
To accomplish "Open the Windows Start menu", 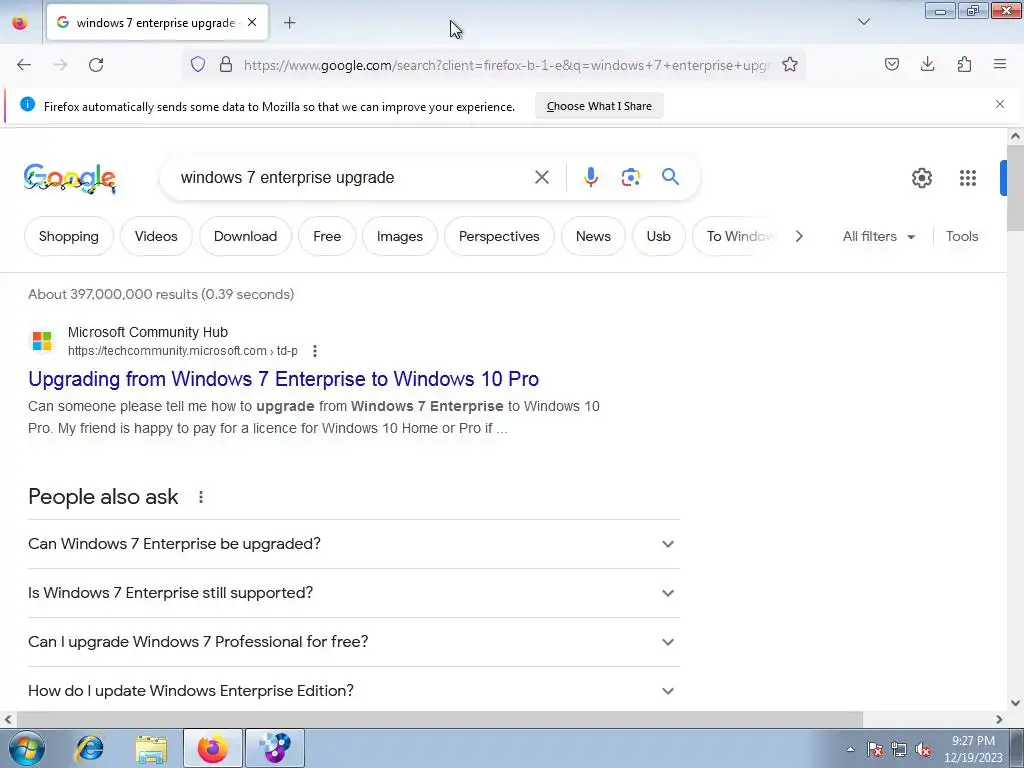I will (x=27, y=748).
